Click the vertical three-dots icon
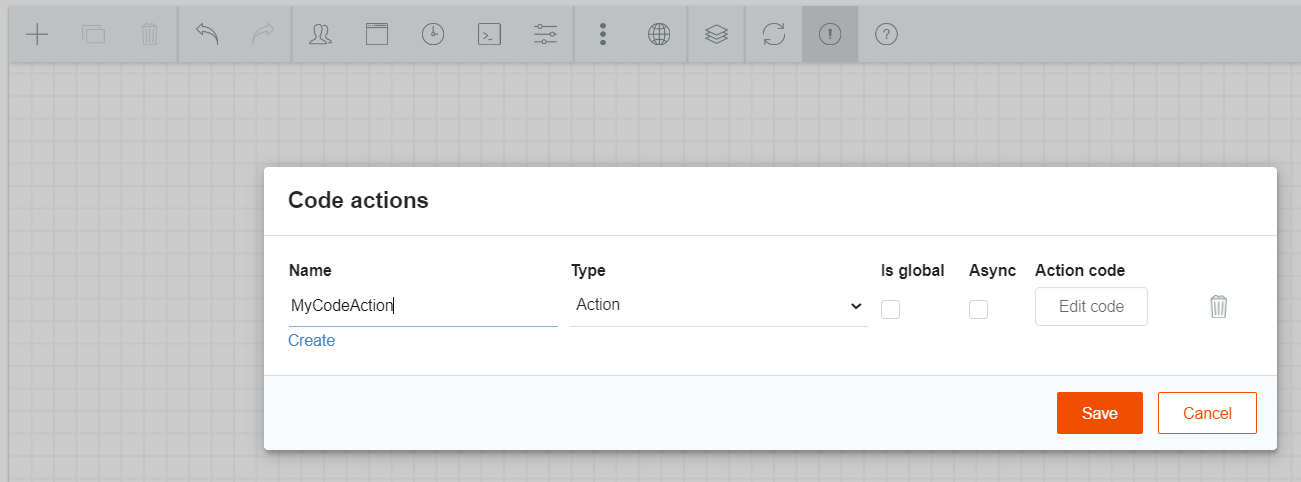1301x482 pixels. (603, 34)
